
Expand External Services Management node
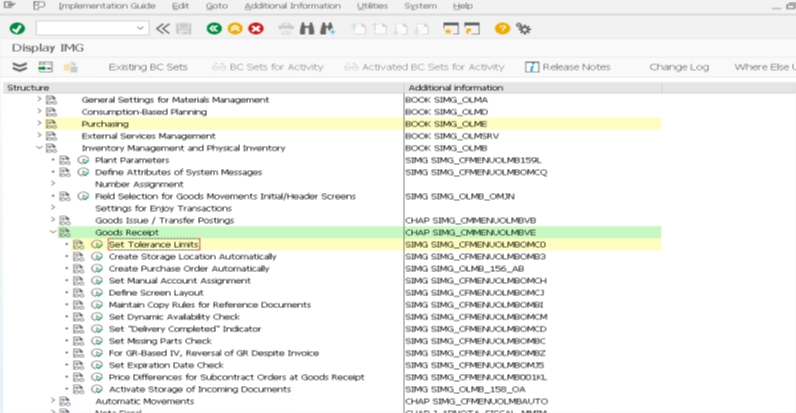(x=39, y=136)
